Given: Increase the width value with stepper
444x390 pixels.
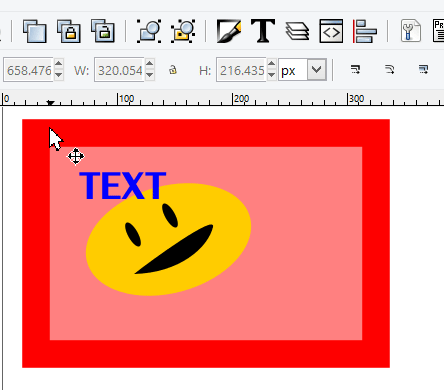Looking at the screenshot, I should click(x=150, y=63).
